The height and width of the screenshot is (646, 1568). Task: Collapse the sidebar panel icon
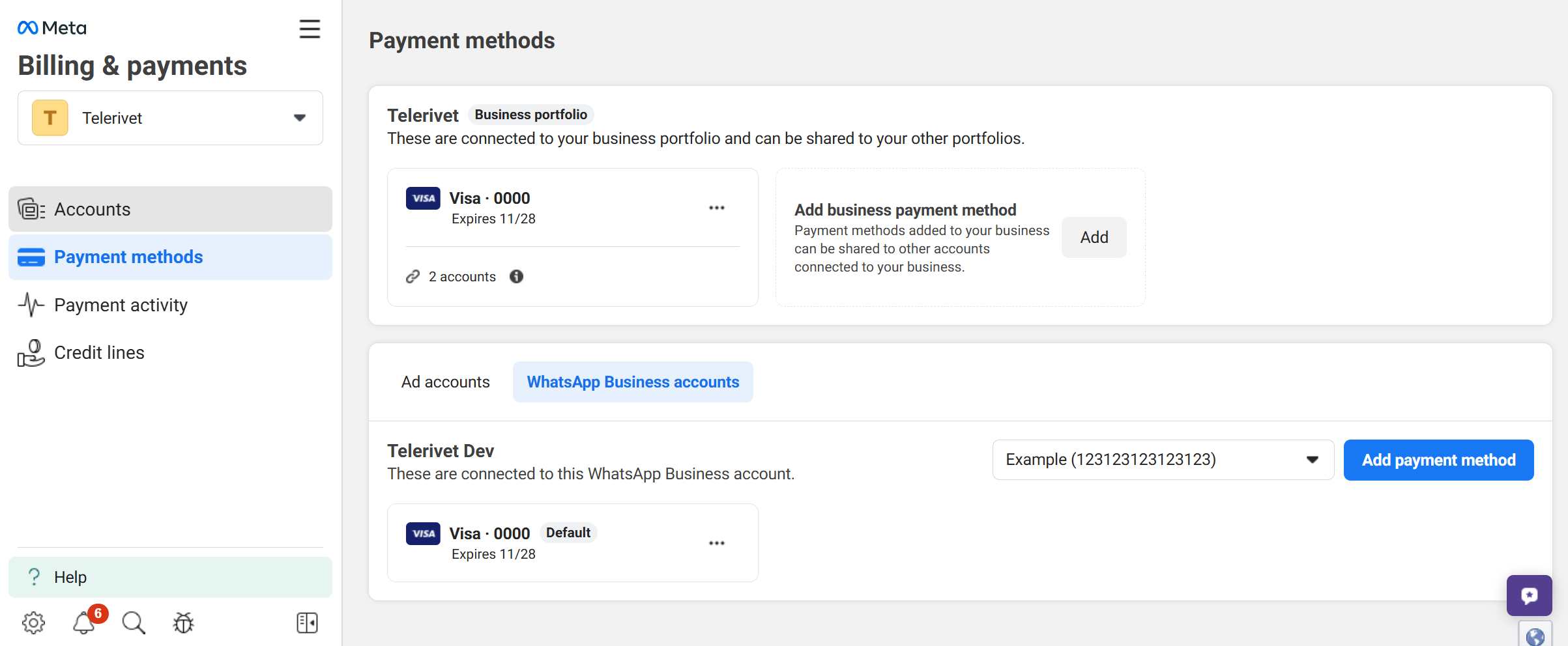pos(307,623)
